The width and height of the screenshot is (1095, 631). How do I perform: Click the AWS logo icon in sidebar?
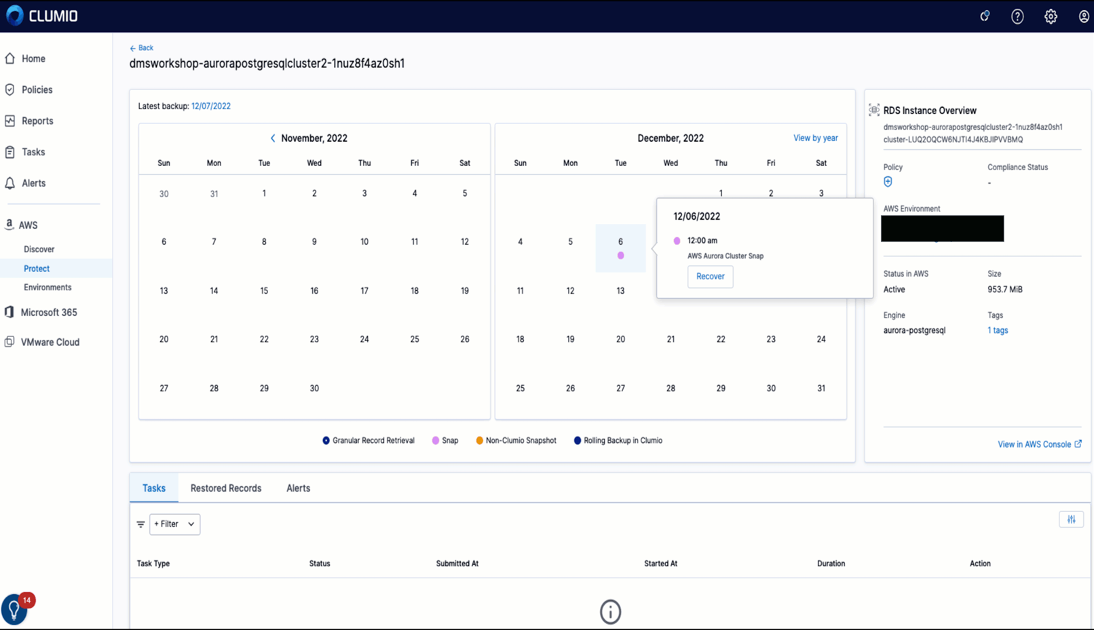tap(9, 224)
